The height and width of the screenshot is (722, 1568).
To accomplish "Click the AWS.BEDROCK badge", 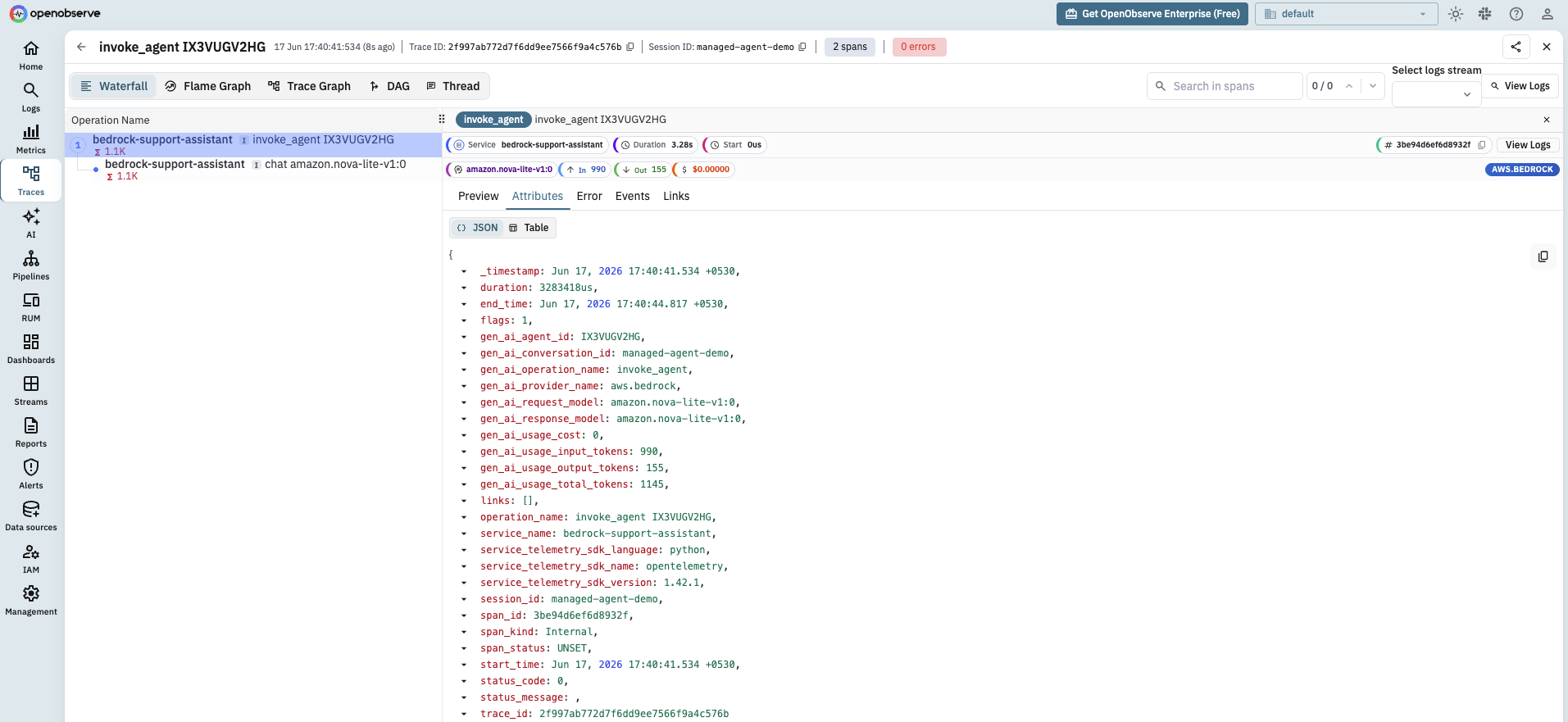I will 1522,170.
